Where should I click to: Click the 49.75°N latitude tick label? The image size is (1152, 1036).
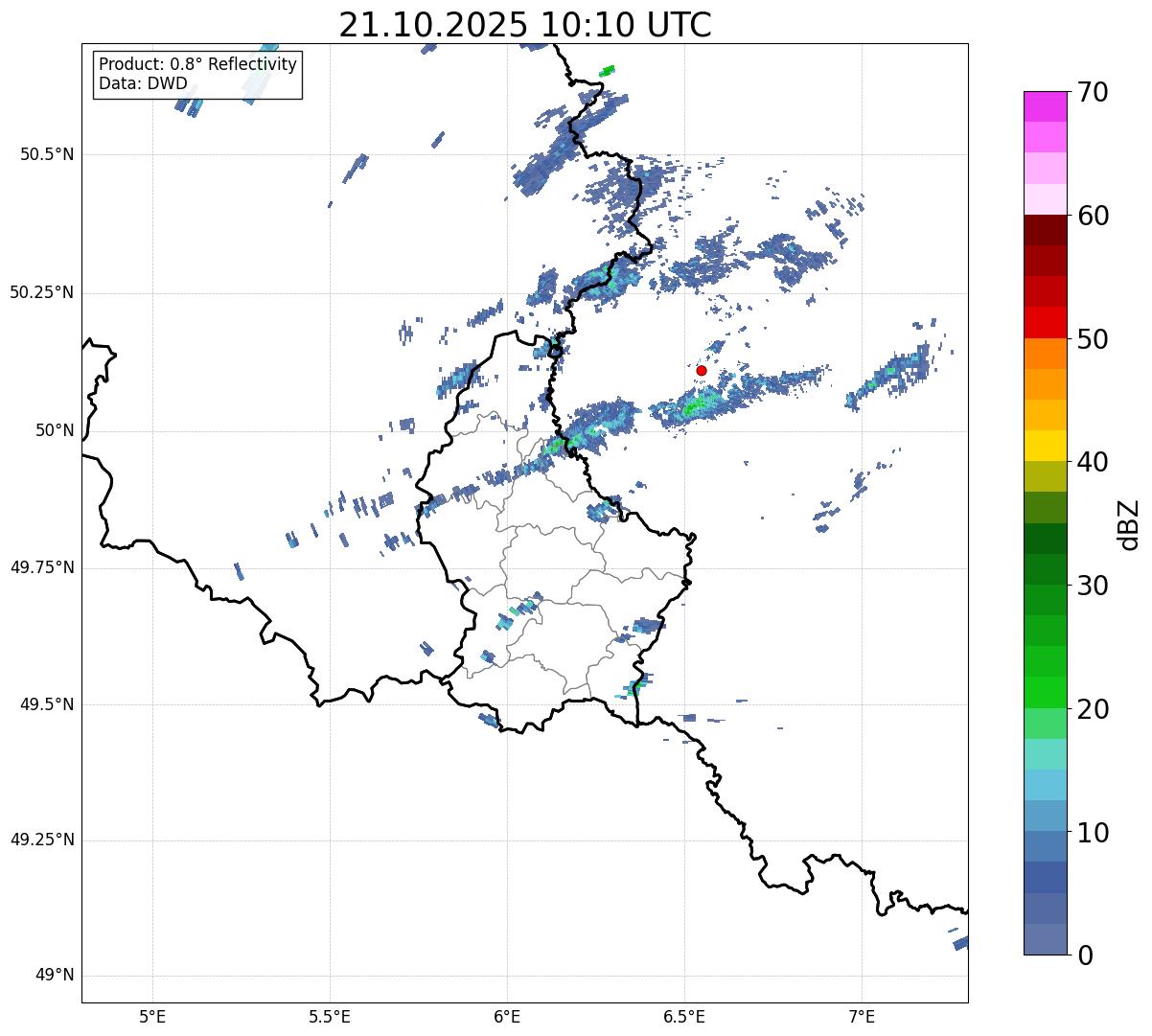(x=41, y=567)
